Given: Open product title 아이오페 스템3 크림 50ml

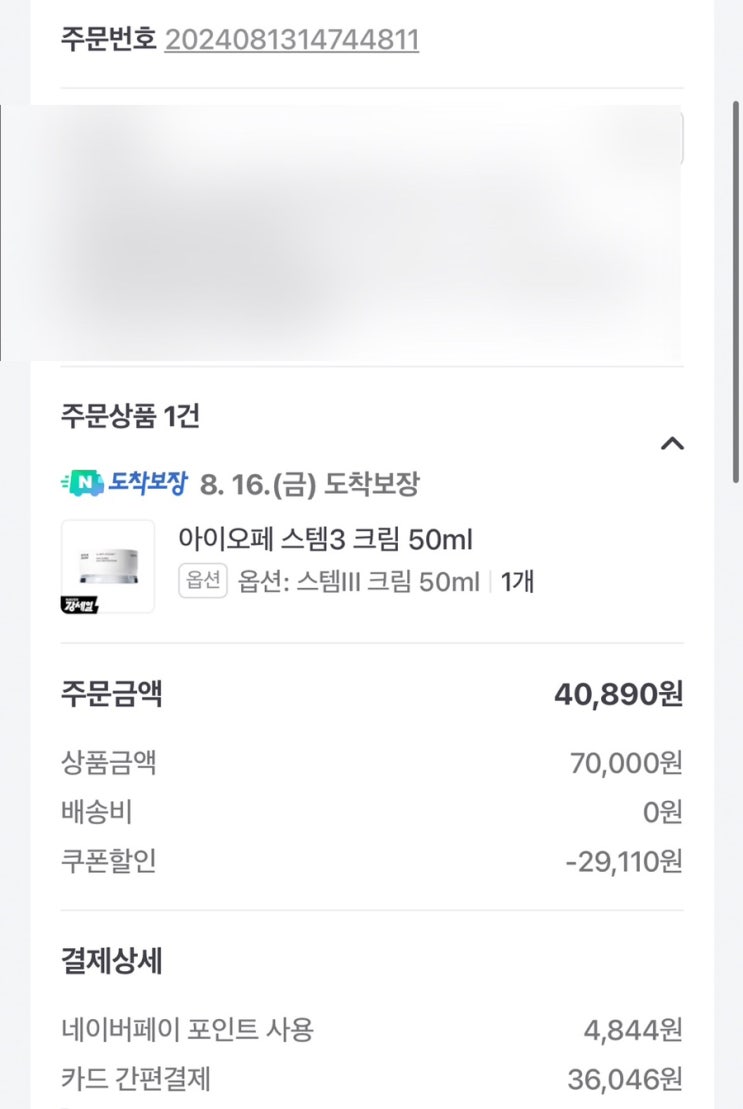Looking at the screenshot, I should 325,540.
